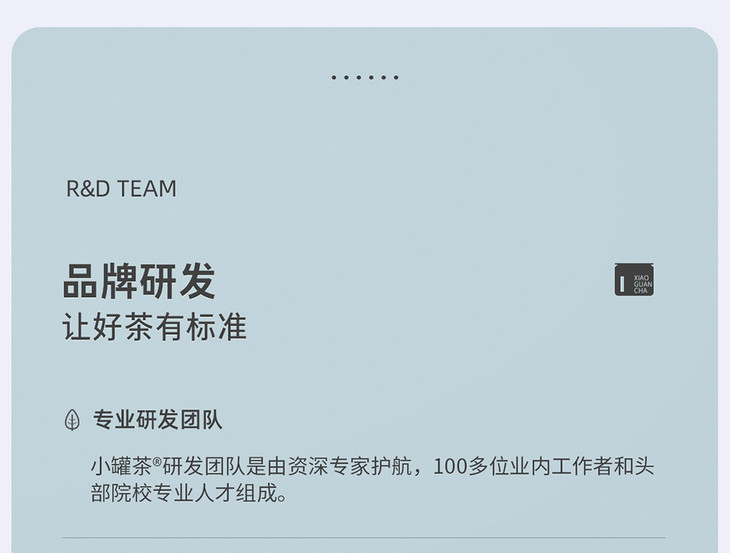The height and width of the screenshot is (553, 730).
Task: Click the XIAO GUAN CHA text in logo
Action: [642, 284]
